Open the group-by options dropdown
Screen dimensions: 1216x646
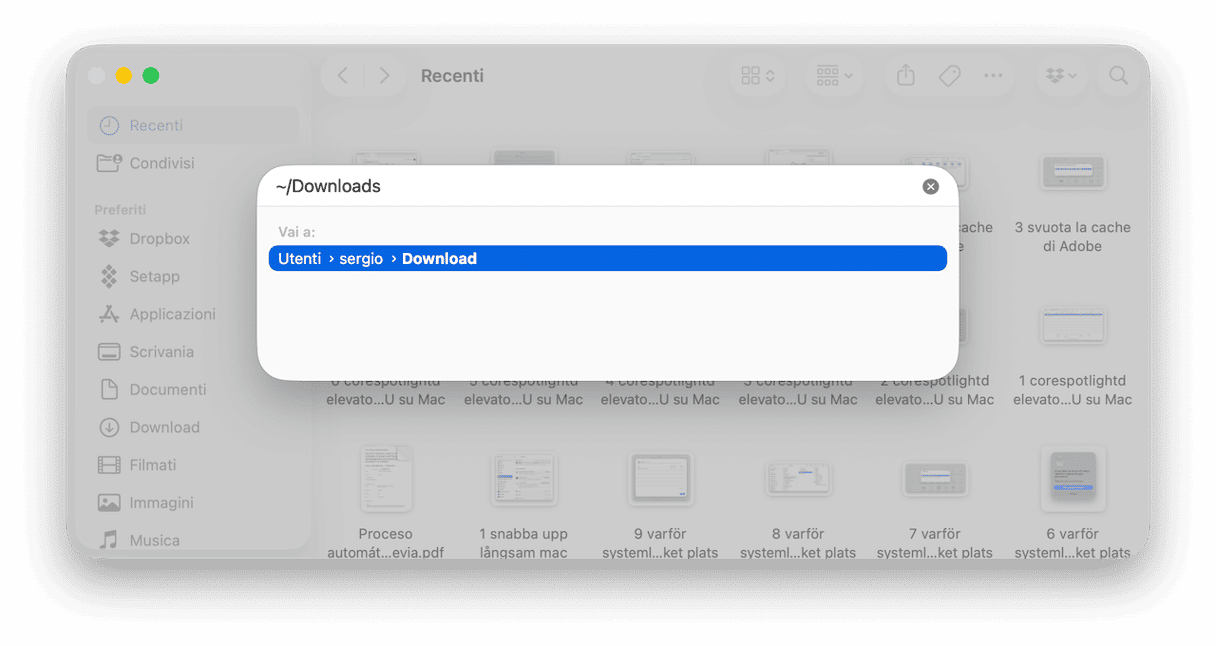(834, 76)
